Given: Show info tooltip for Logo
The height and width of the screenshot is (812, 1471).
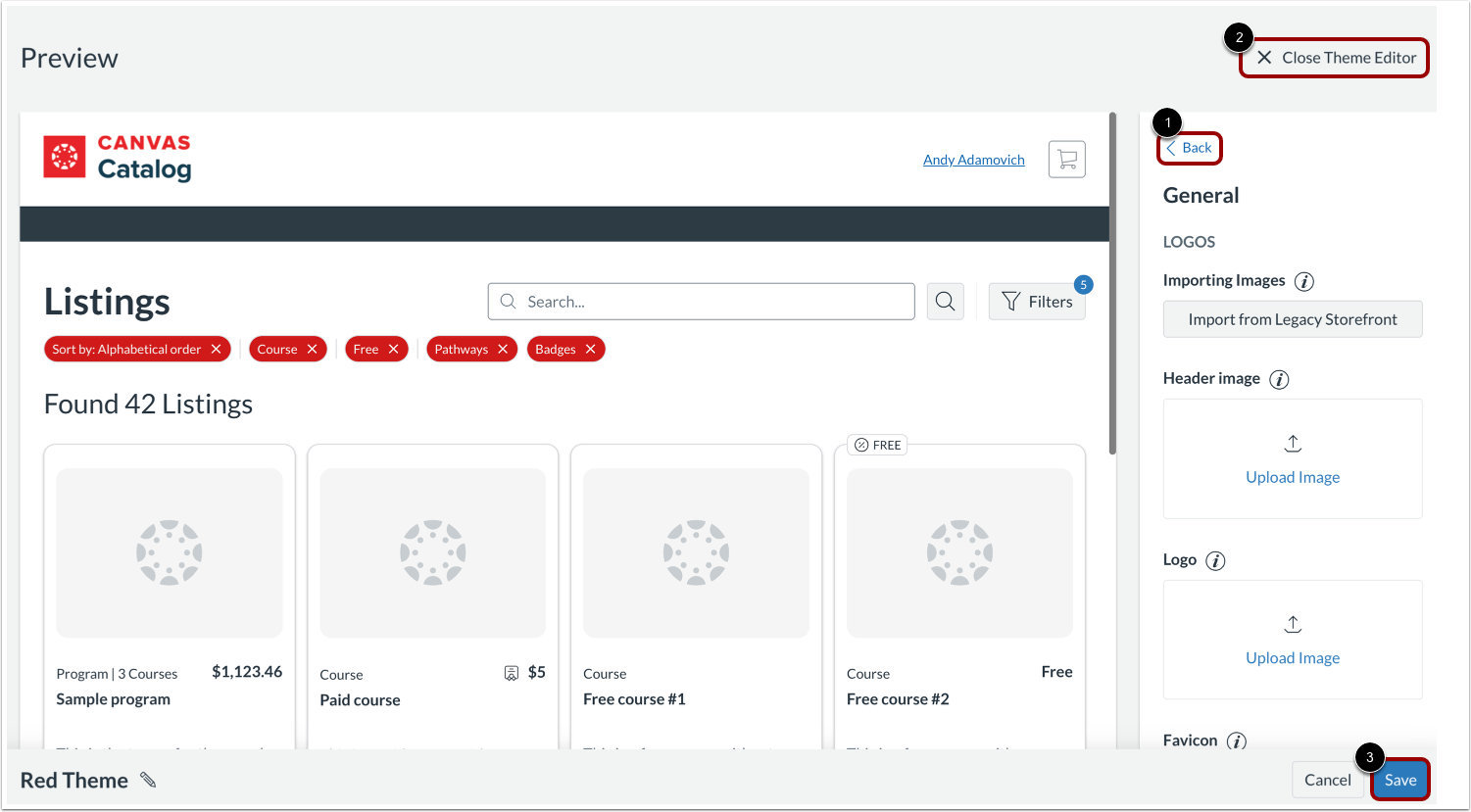Looking at the screenshot, I should tap(1215, 560).
